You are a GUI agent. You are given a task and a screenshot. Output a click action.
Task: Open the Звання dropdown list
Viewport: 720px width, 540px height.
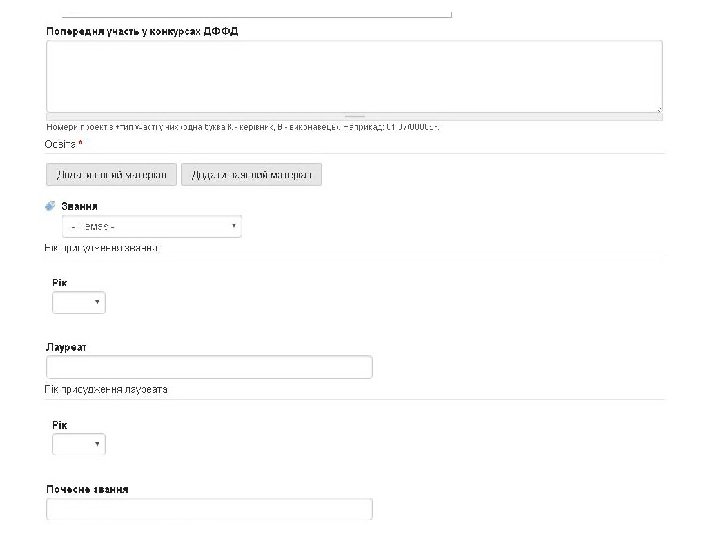tap(151, 227)
